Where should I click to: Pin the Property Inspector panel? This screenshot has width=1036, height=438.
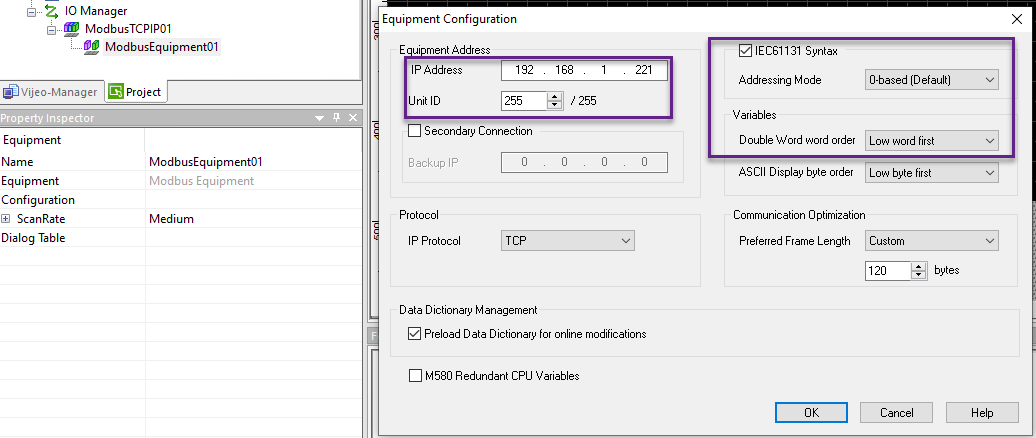(x=336, y=118)
